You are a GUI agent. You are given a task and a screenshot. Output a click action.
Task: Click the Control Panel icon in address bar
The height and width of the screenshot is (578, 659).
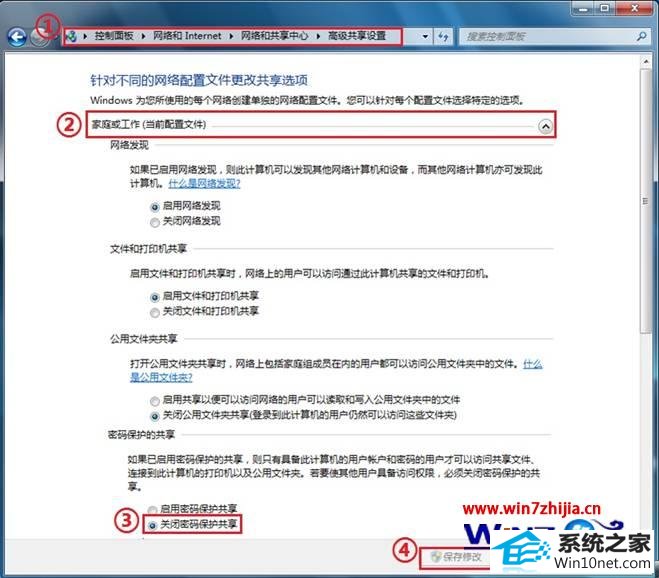click(x=71, y=36)
